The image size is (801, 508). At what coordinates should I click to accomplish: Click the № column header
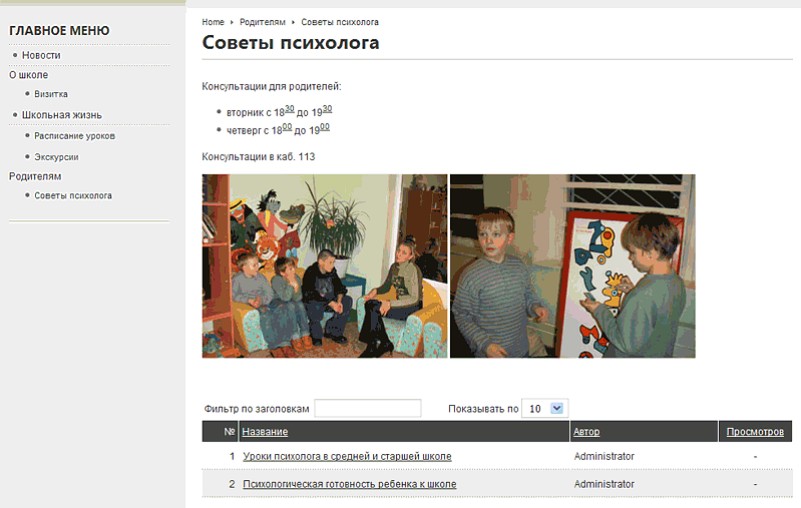pos(229,432)
